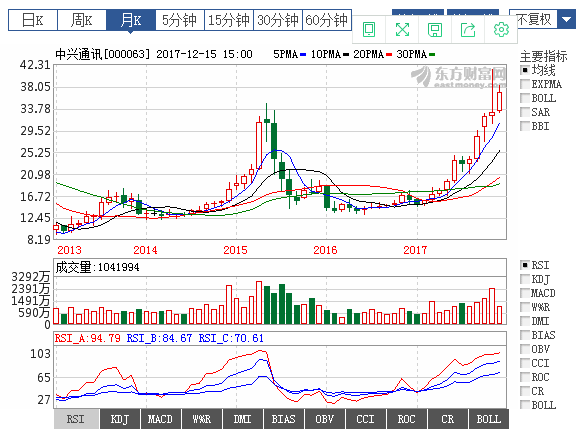The height and width of the screenshot is (437, 582).
Task: Enable the lower BOLL checkbox in side list
Action: tap(525, 405)
